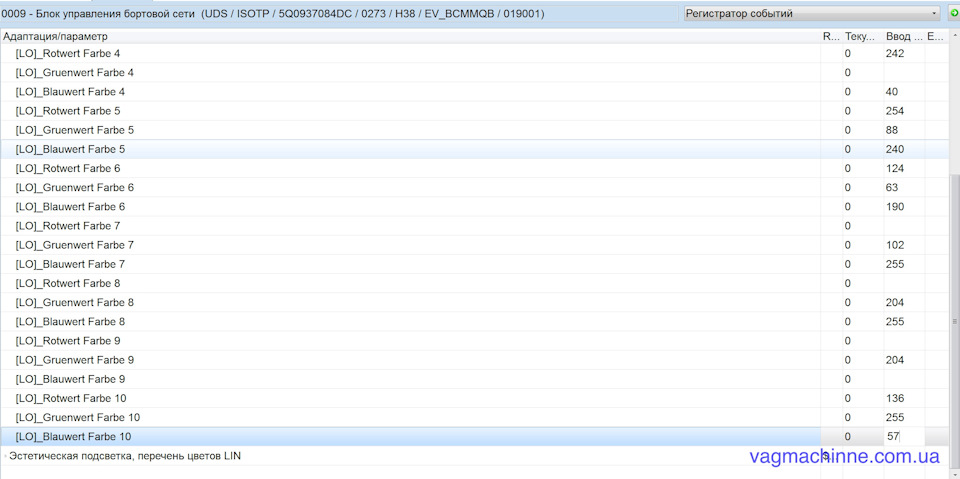The image size is (960, 479).
Task: Click the green arrow go icon
Action: [x=954, y=13]
